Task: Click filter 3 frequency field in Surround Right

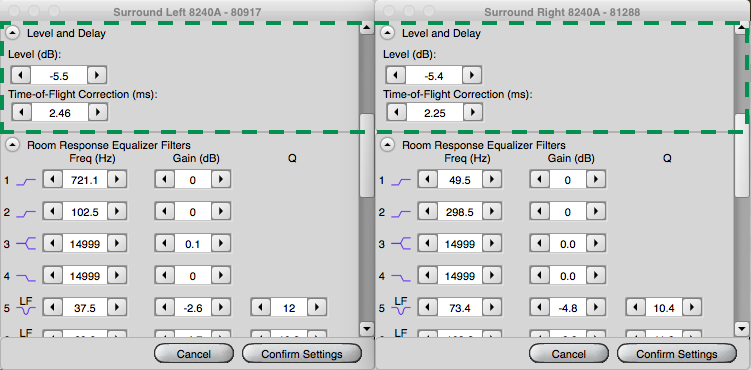Action: coord(460,244)
